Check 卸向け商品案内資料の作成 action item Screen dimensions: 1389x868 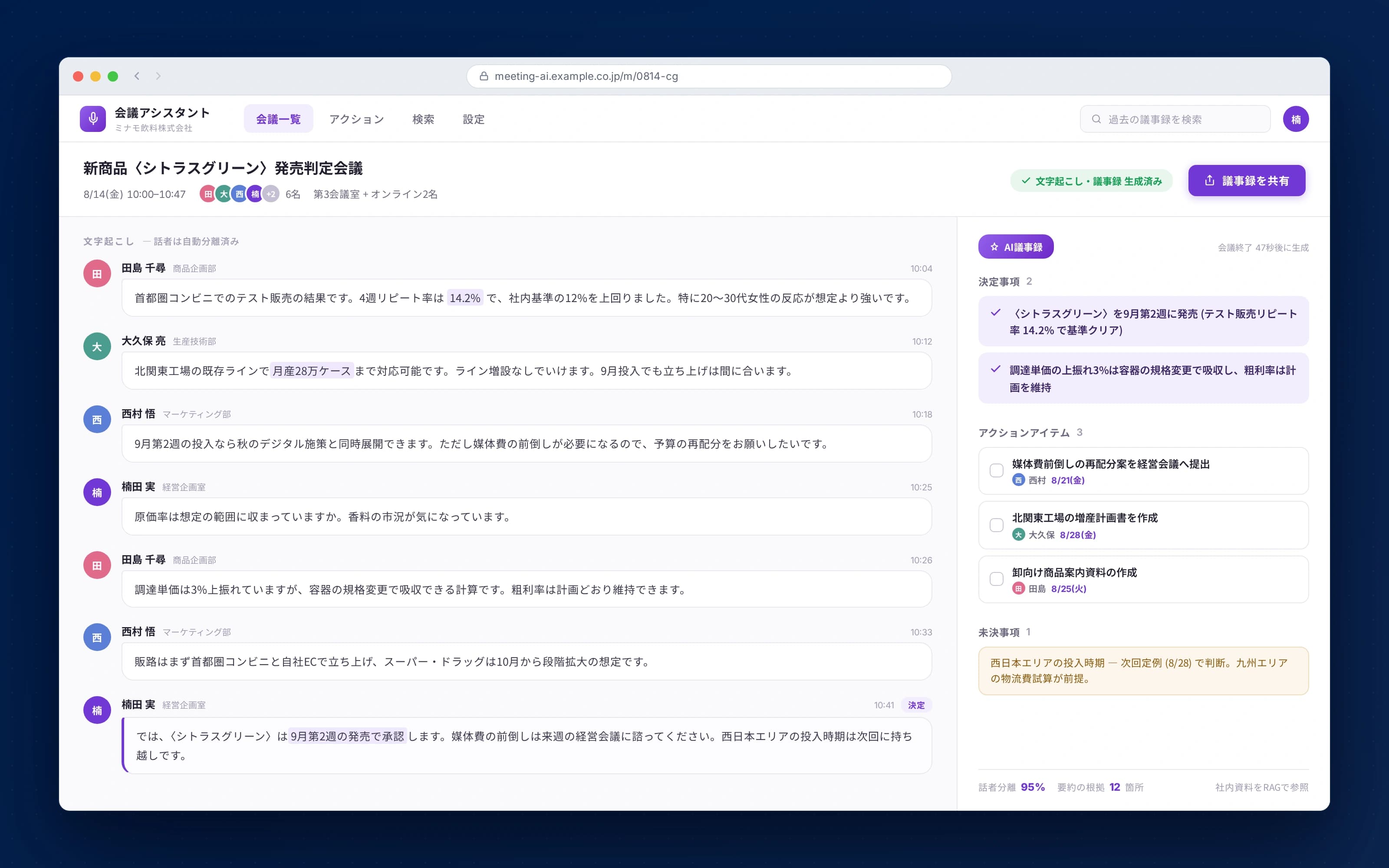point(997,579)
